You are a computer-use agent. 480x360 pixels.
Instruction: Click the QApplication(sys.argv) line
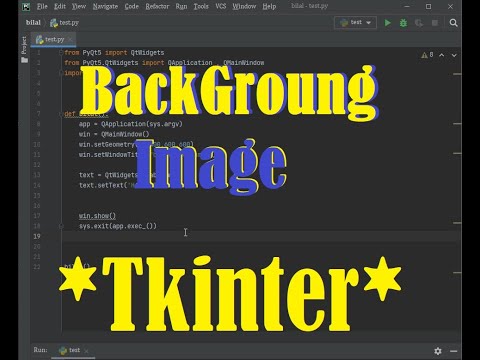[x=131, y=124]
